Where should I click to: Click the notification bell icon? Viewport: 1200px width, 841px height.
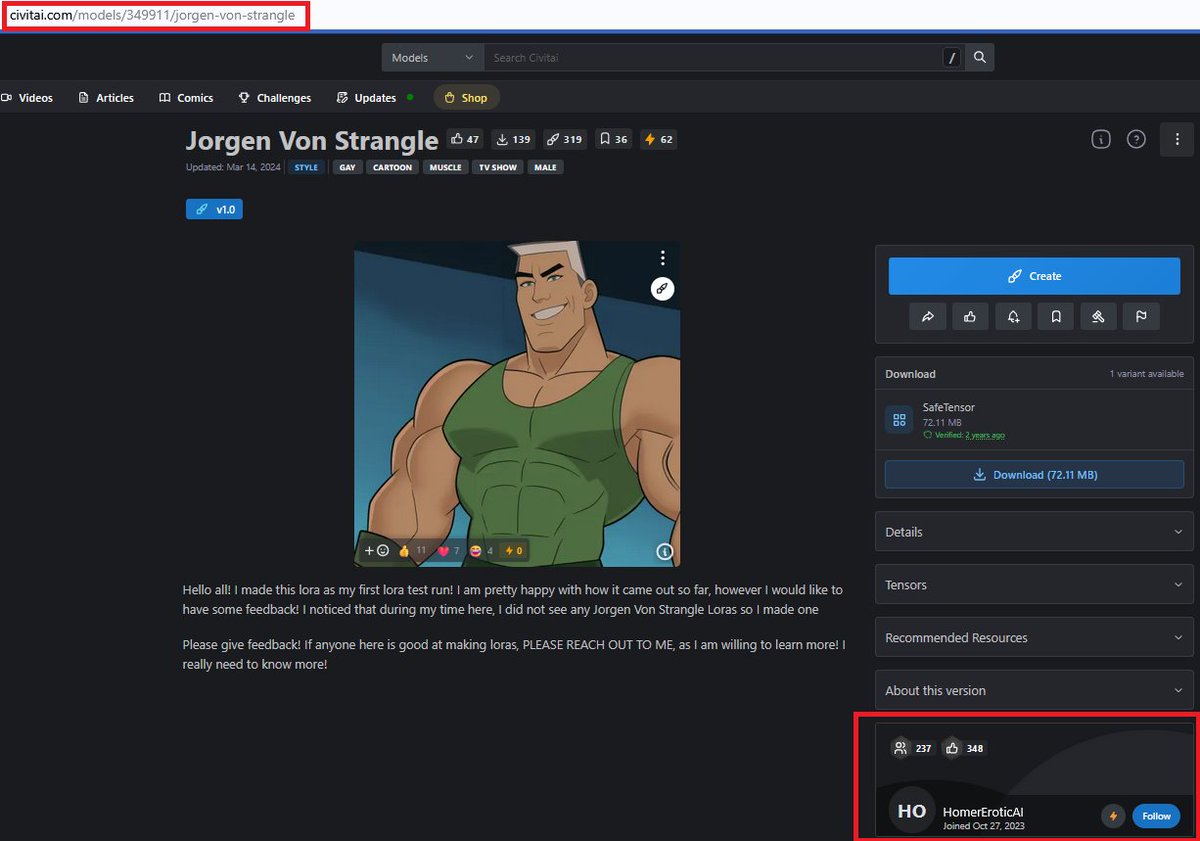point(1013,317)
